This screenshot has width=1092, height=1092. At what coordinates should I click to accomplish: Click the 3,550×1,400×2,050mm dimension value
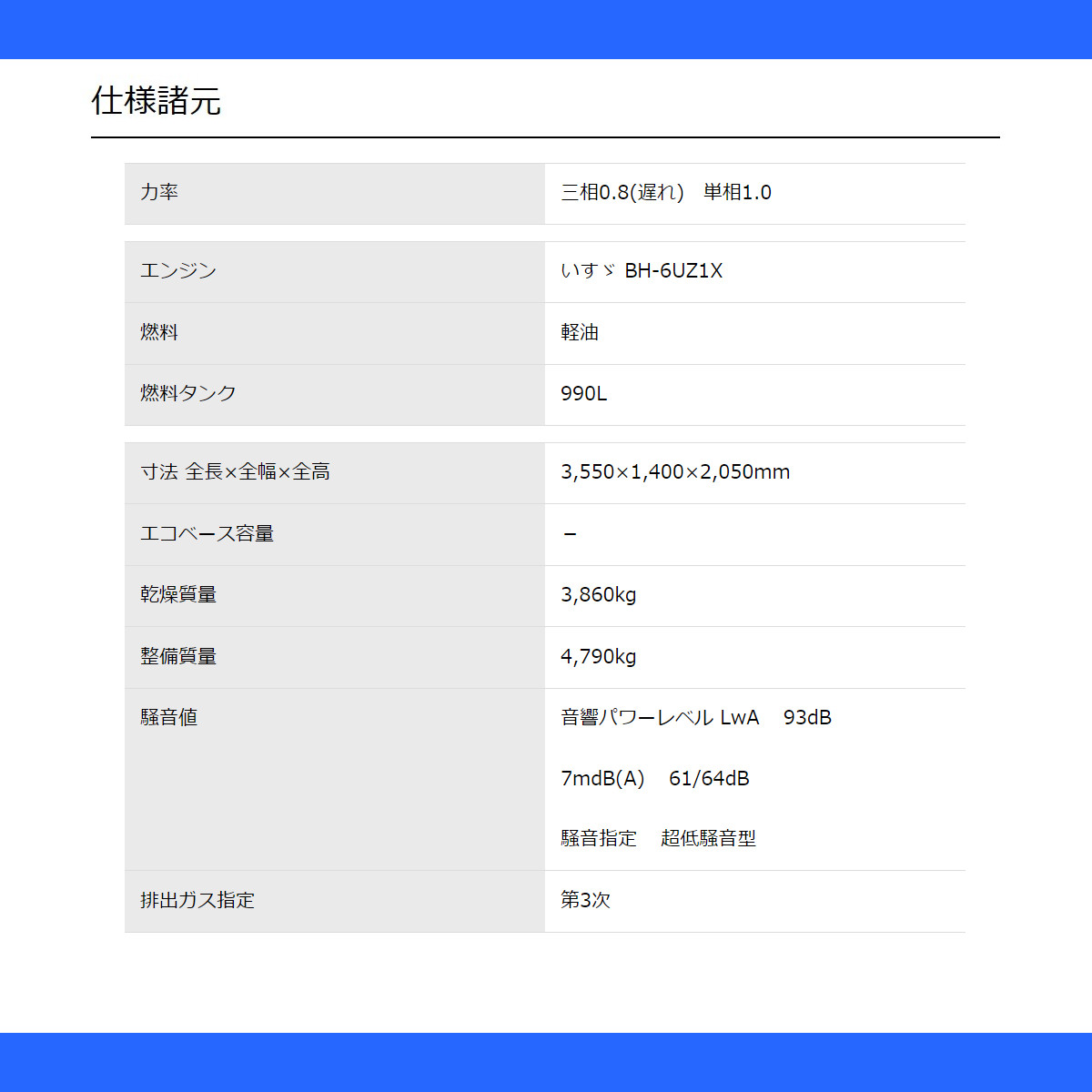tap(675, 471)
